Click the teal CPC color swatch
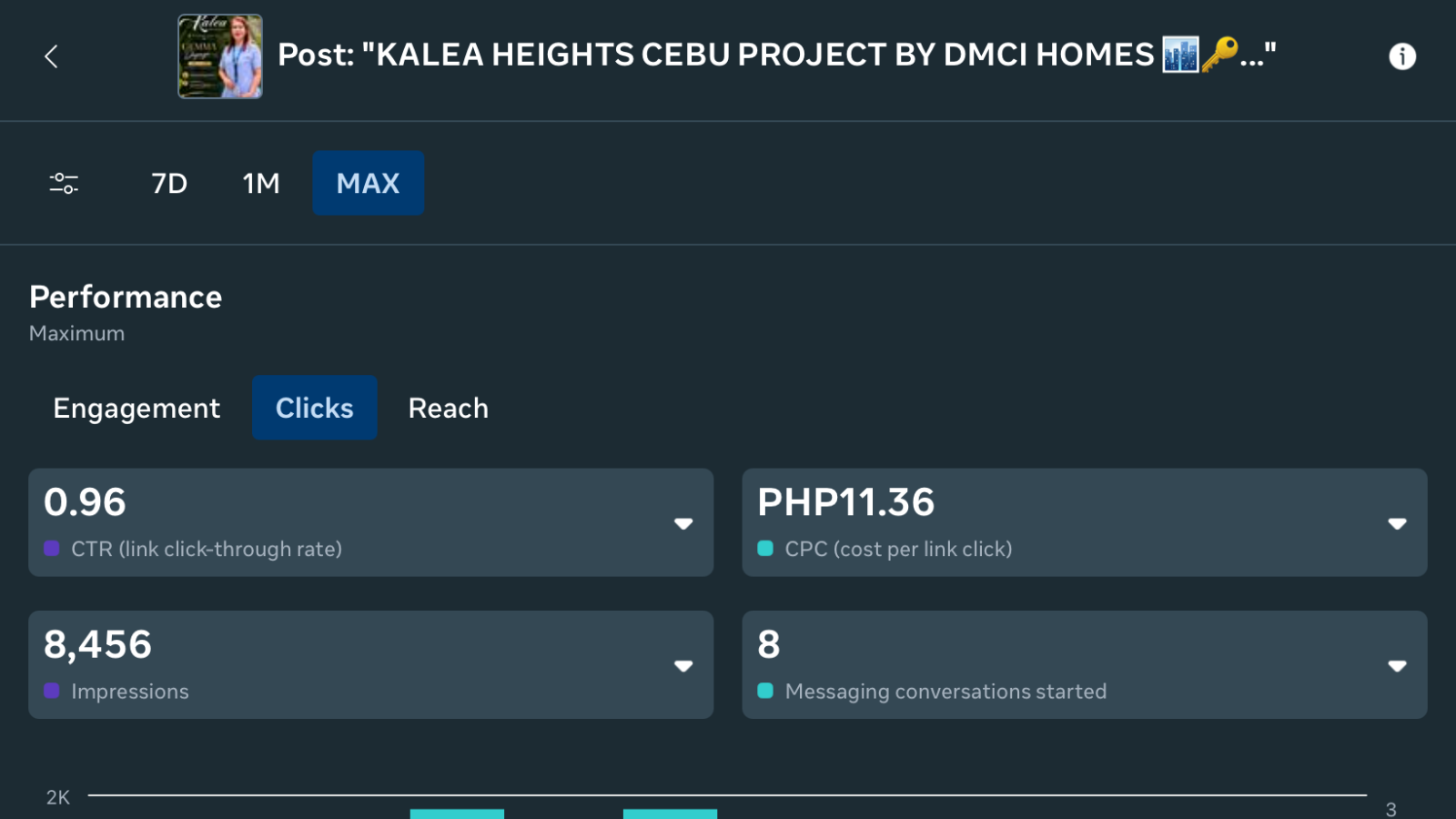This screenshot has width=1456, height=819. tap(765, 549)
